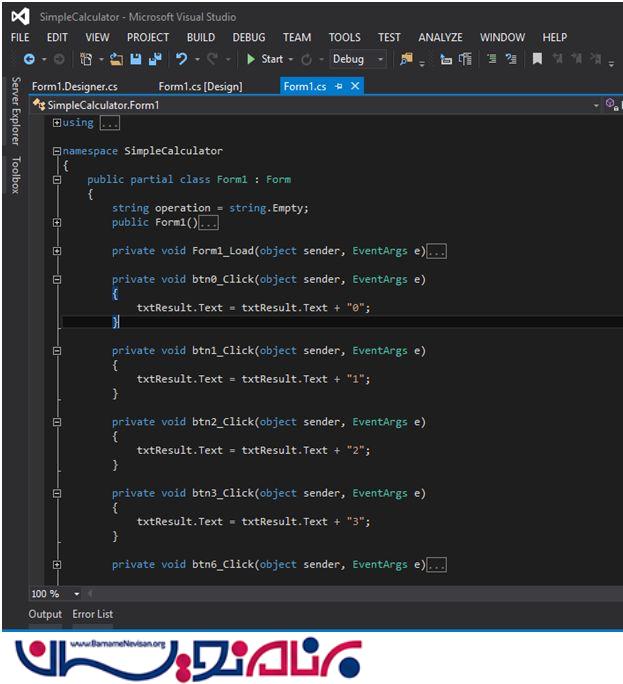Click the Navigate Backward arrow icon
The height and width of the screenshot is (684, 623).
[x=29, y=59]
